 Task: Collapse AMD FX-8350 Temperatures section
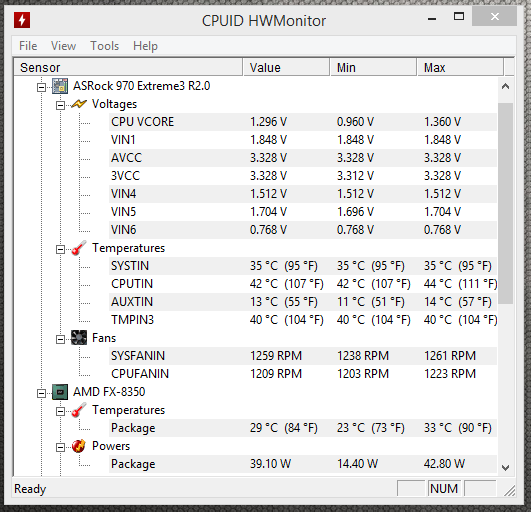[x=60, y=411]
